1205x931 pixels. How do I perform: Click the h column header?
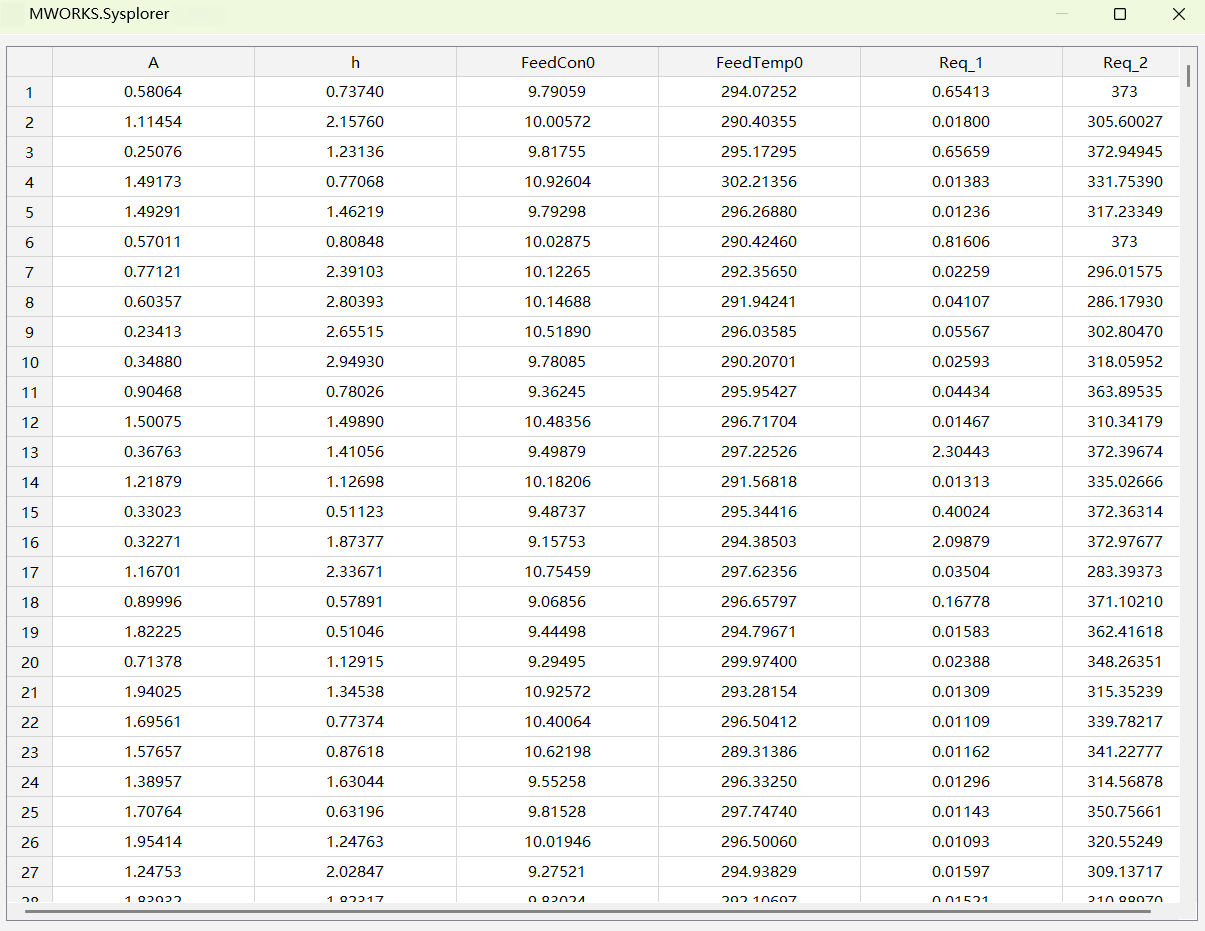[x=355, y=62]
